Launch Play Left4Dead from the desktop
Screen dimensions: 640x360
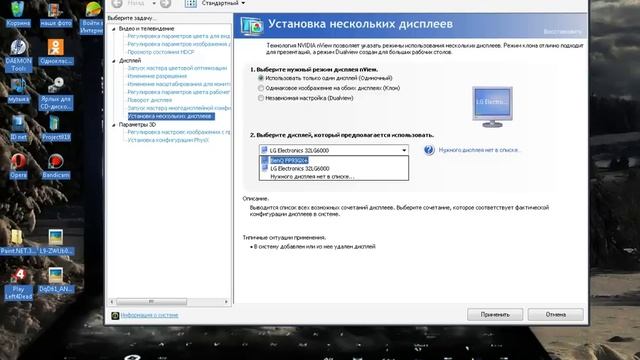point(18,284)
